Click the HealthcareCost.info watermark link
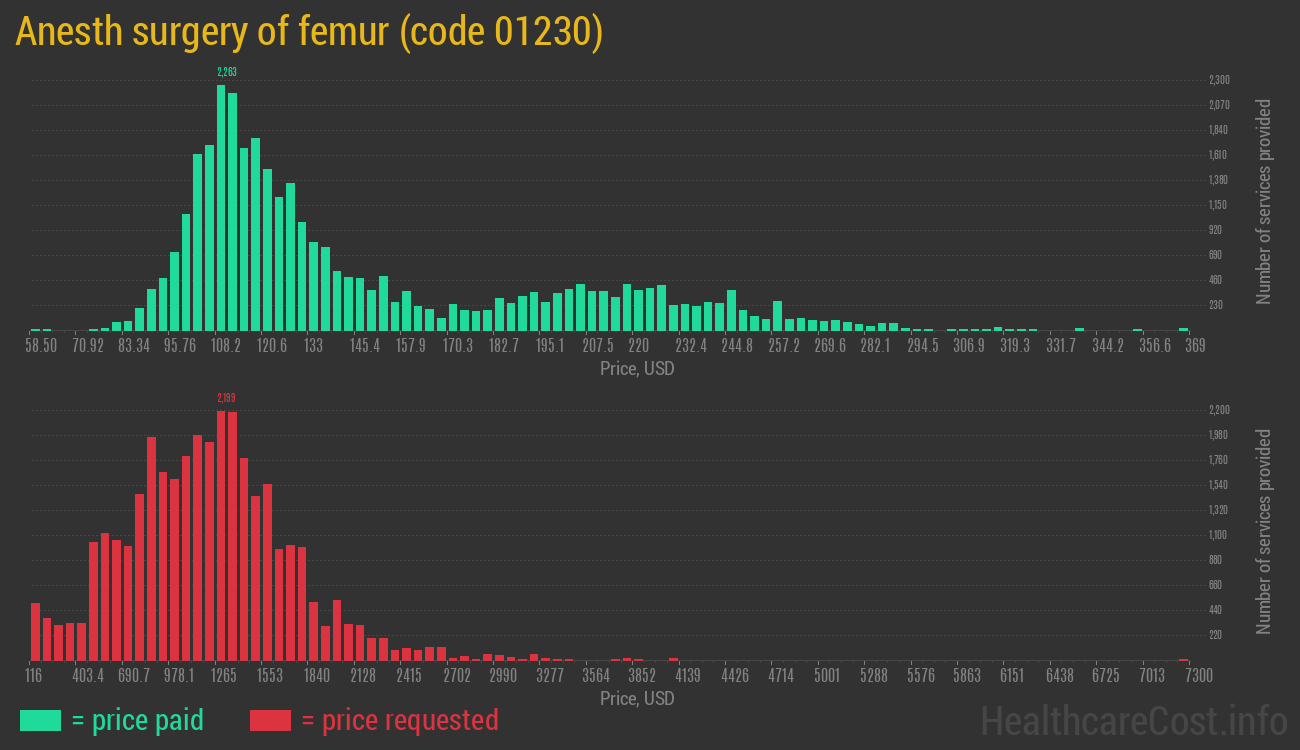Viewport: 1300px width, 750px height. (1133, 720)
